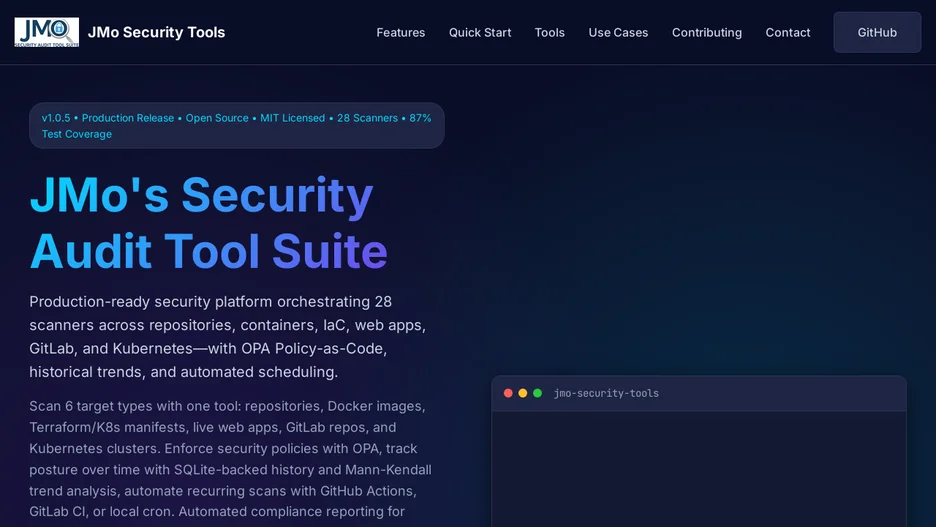Click the GitHub button
Image resolution: width=936 pixels, height=527 pixels.
(877, 32)
